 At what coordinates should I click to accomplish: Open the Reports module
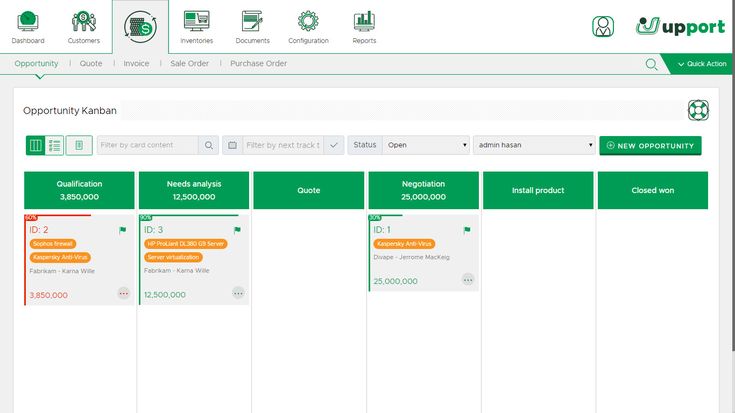coord(364,27)
